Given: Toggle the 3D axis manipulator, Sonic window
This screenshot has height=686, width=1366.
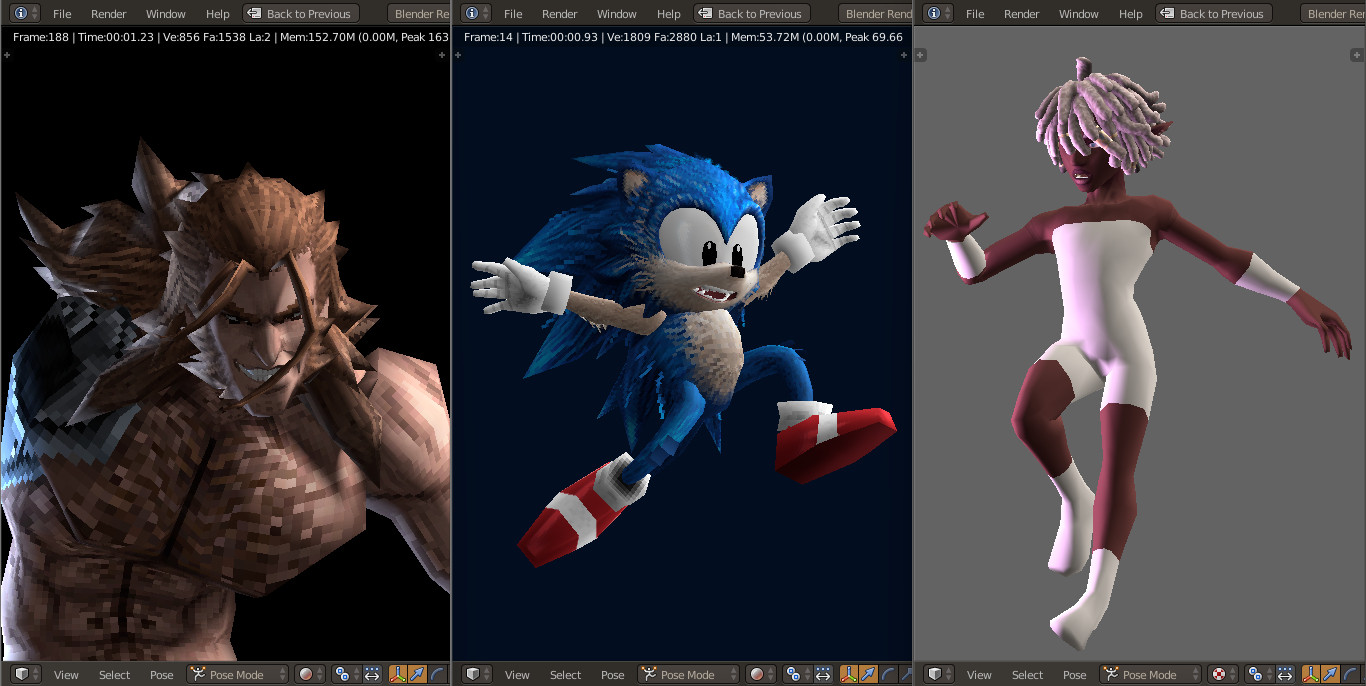Looking at the screenshot, I should (x=849, y=674).
